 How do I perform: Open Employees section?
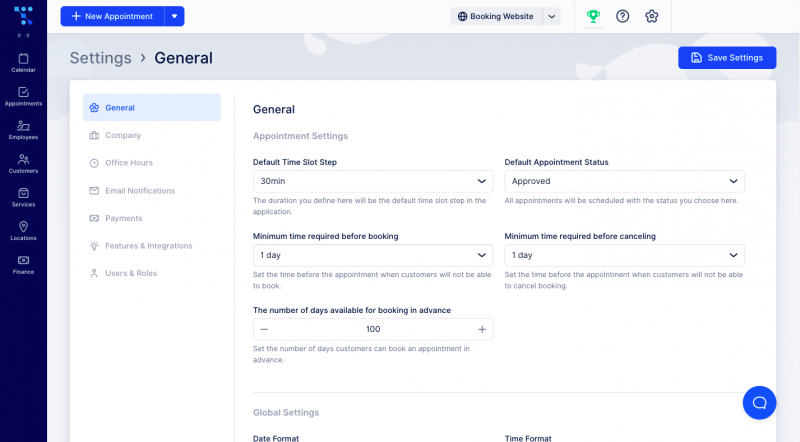(x=23, y=130)
